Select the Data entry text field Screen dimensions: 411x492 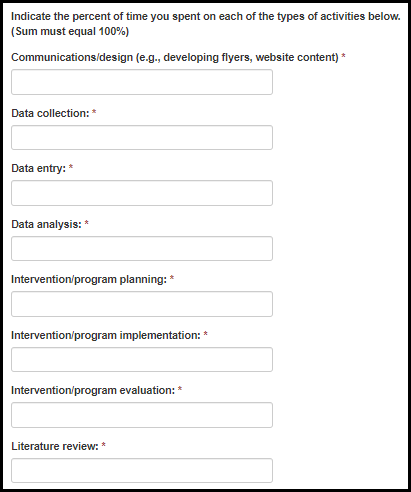(x=142, y=193)
